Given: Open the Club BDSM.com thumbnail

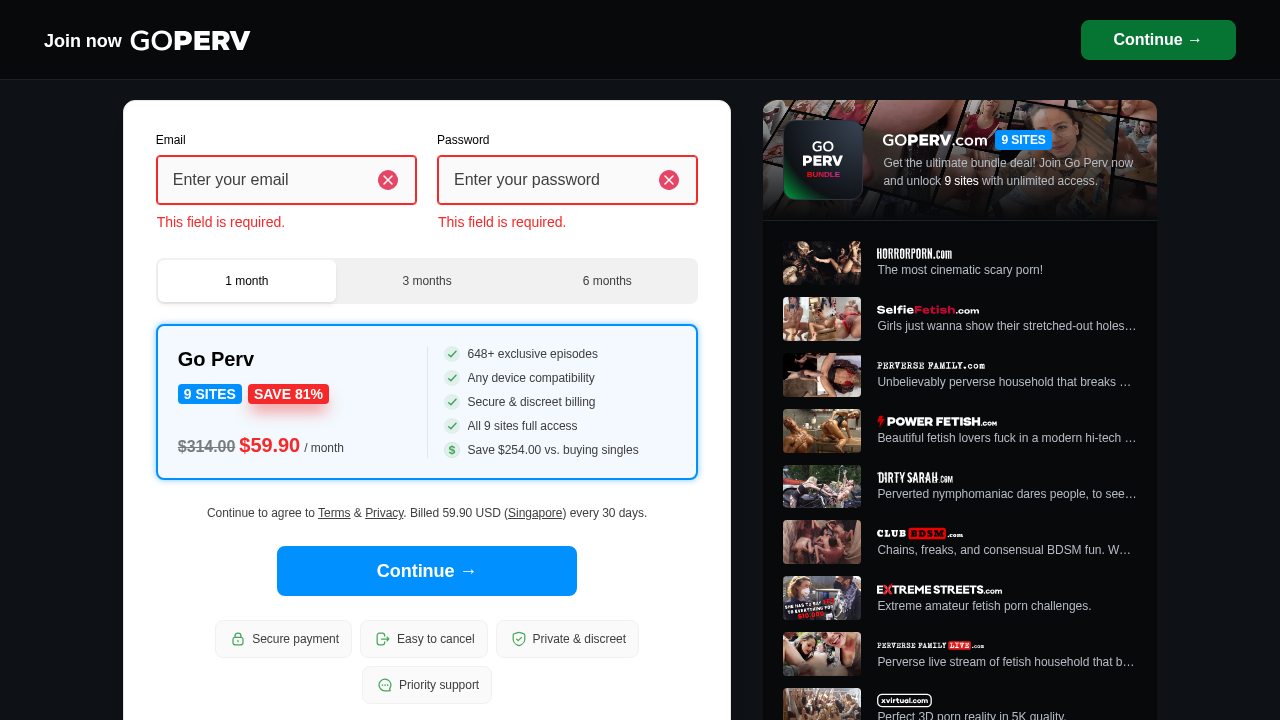Looking at the screenshot, I should pos(822,542).
